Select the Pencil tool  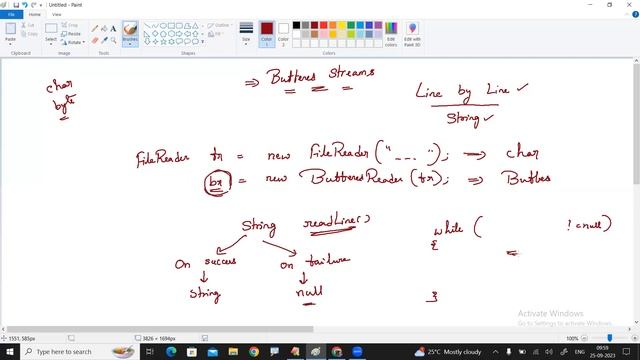pyautogui.click(x=95, y=29)
